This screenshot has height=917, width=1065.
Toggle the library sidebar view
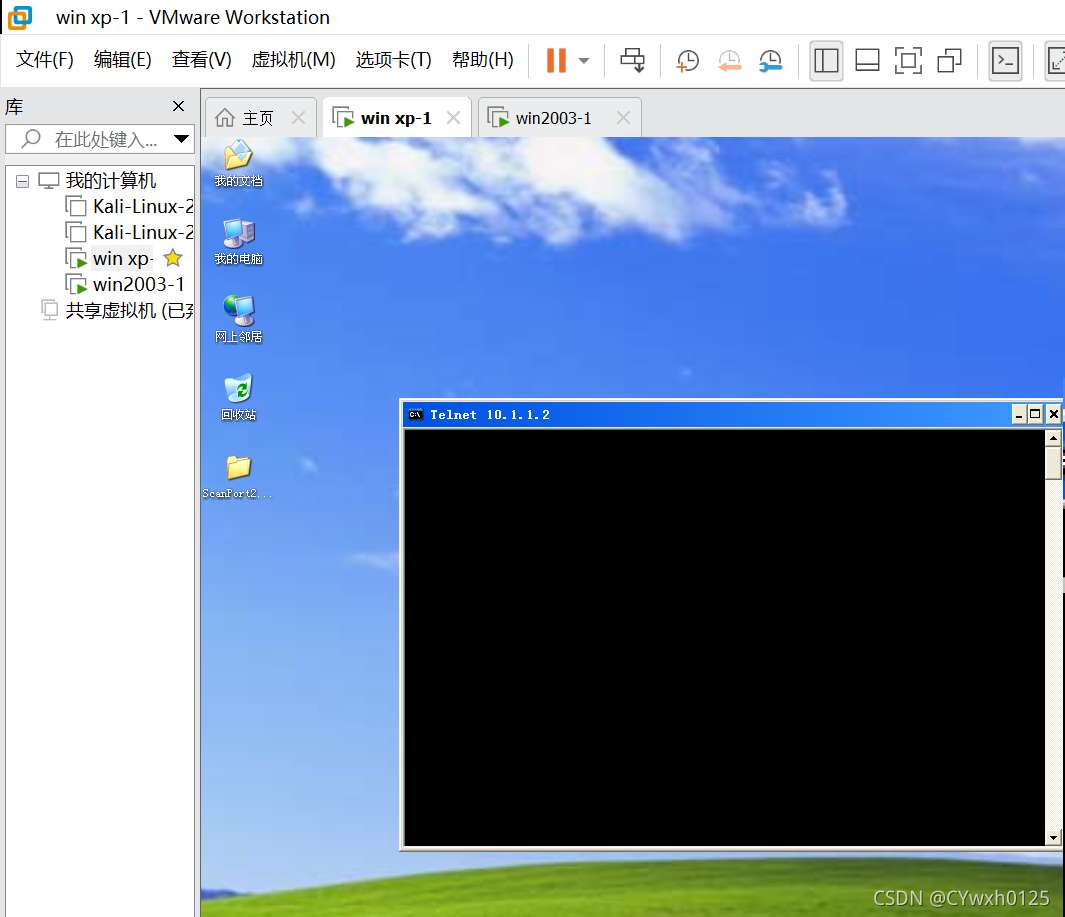[826, 60]
